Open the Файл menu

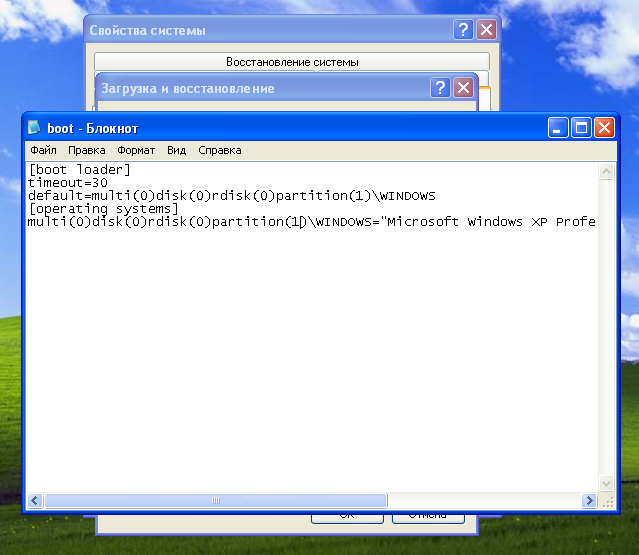pos(43,150)
